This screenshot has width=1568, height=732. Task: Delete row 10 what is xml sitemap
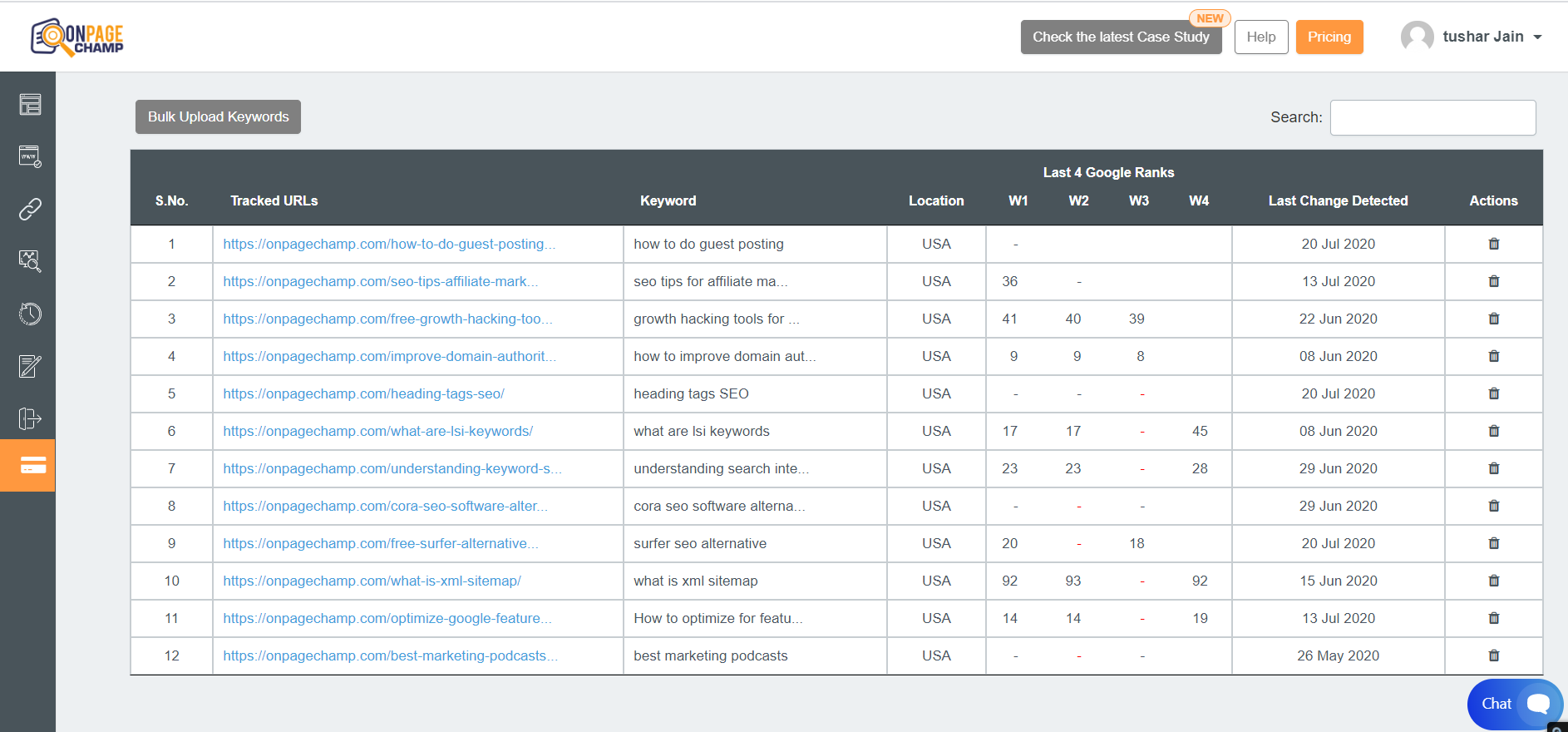(1494, 581)
